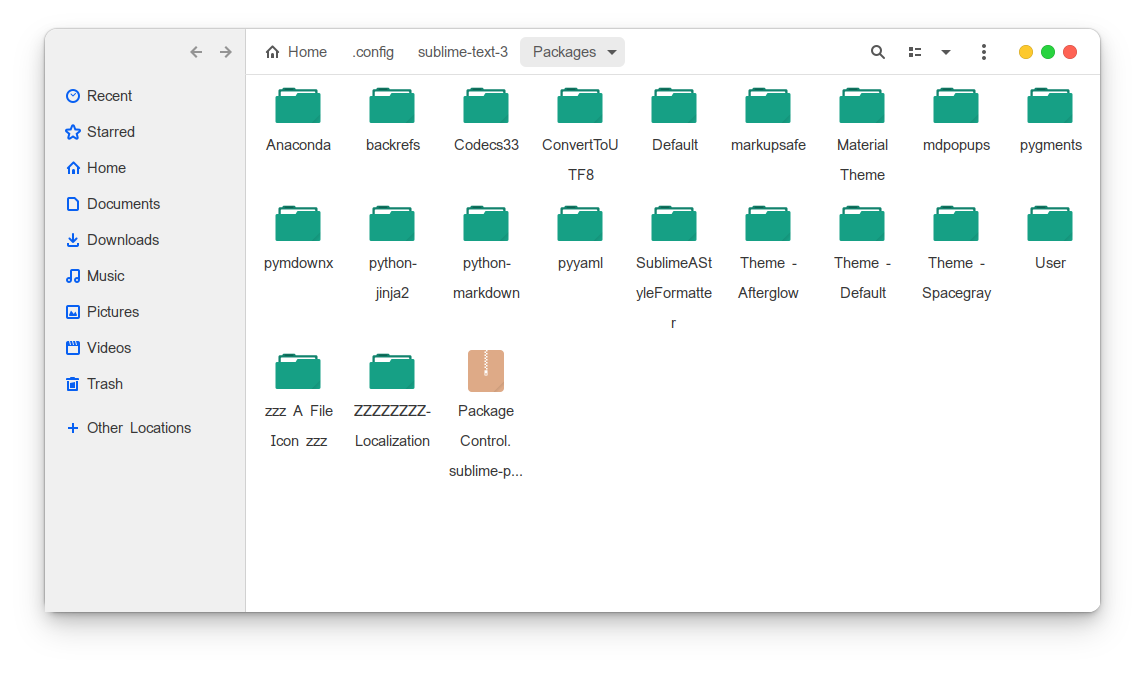Screen dimensions: 1145x673
Task: Go forward with the right arrow
Action: point(226,52)
